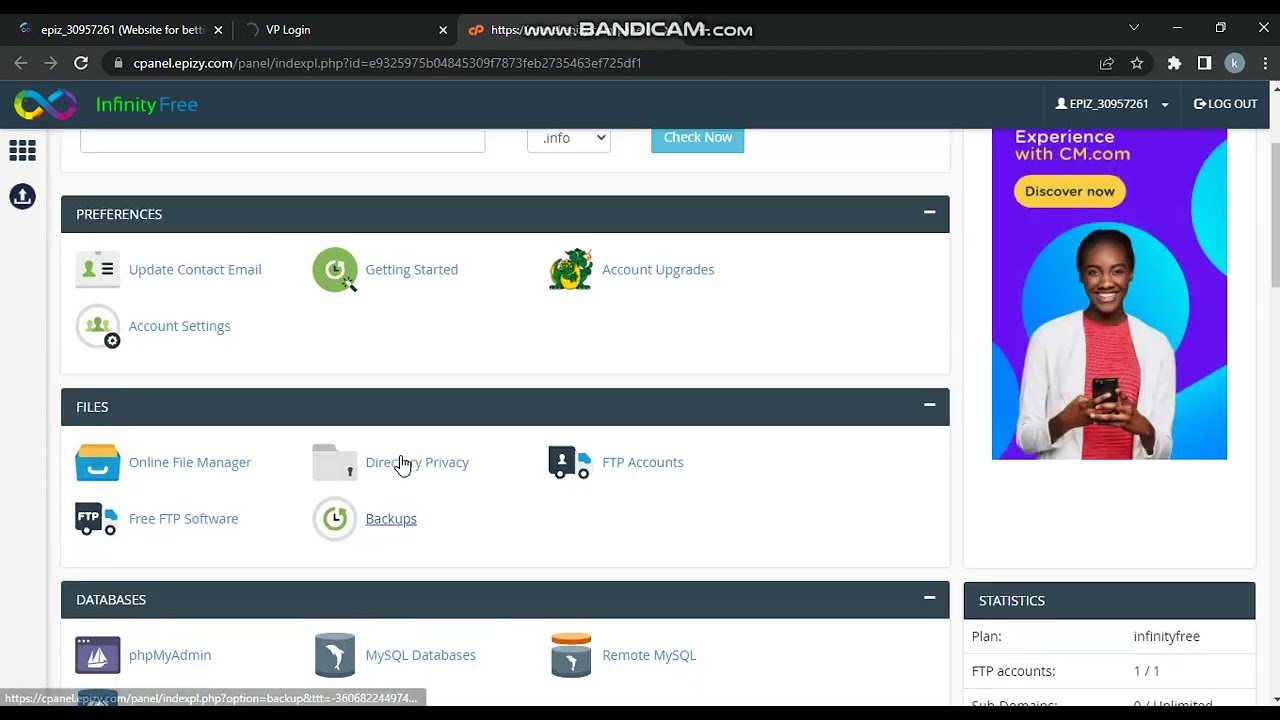Screen dimensions: 1280x720
Task: Click the Remote MySQL icon
Action: click(x=571, y=656)
